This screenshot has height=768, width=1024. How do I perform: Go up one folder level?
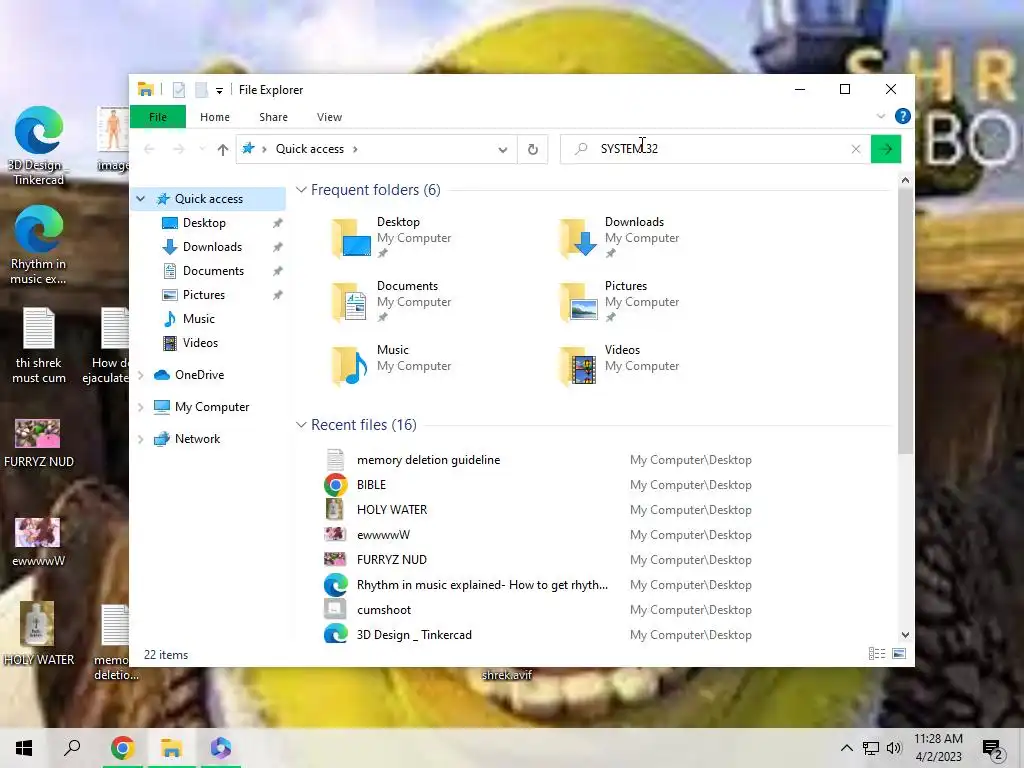pos(223,150)
